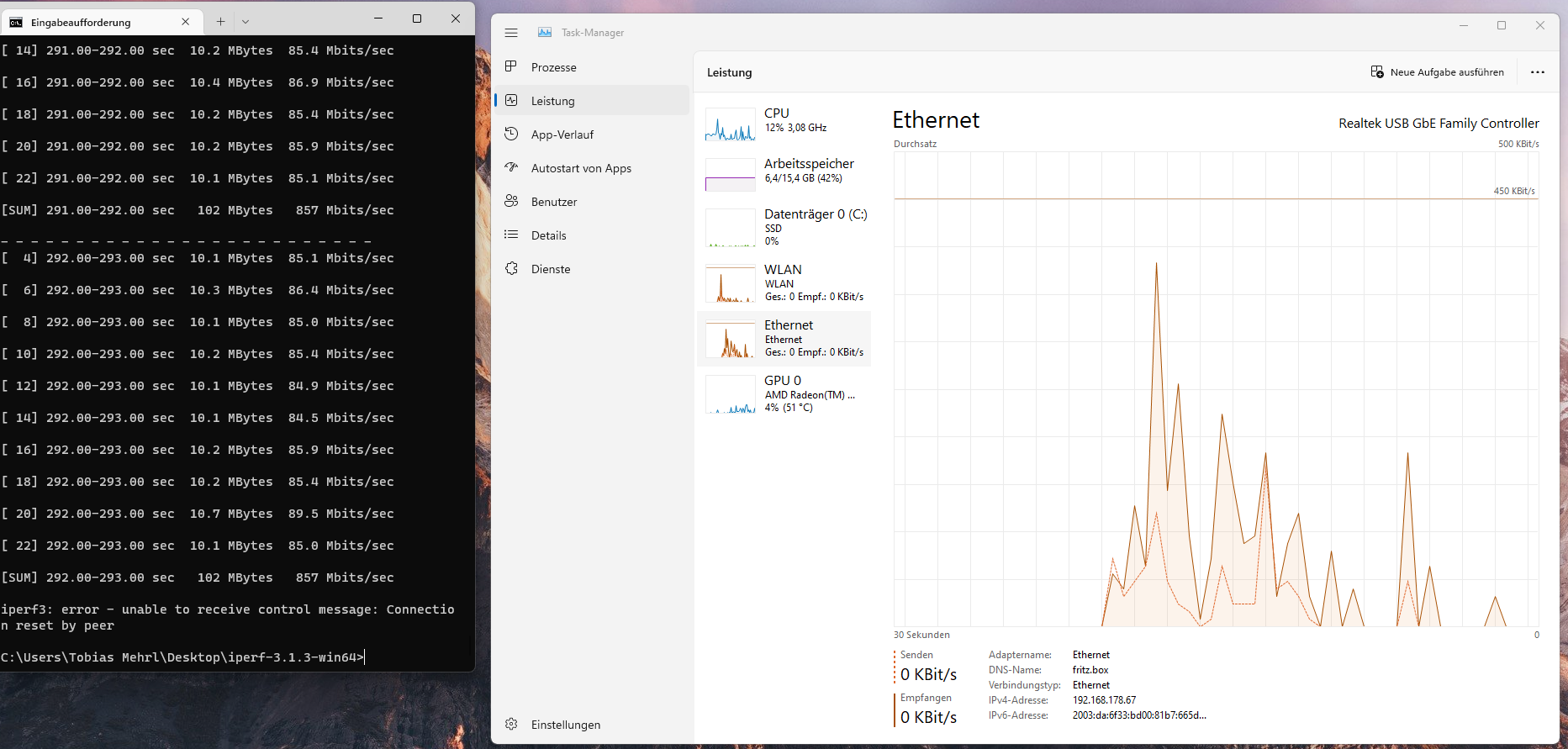The image size is (1568, 749).
Task: Click the Task-Manager app icon in title bar
Action: pos(545,32)
